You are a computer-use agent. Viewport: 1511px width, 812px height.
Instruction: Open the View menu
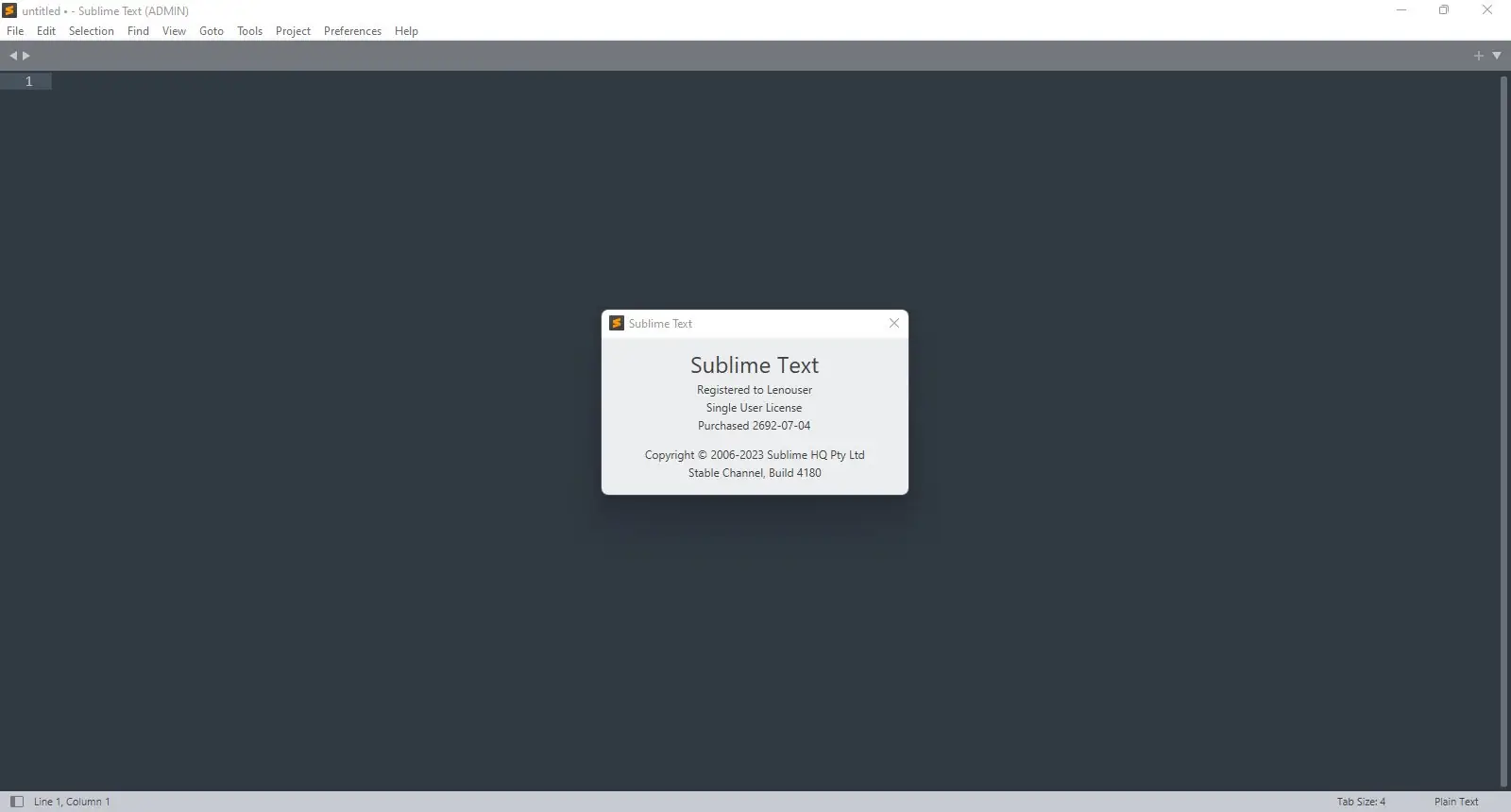174,31
